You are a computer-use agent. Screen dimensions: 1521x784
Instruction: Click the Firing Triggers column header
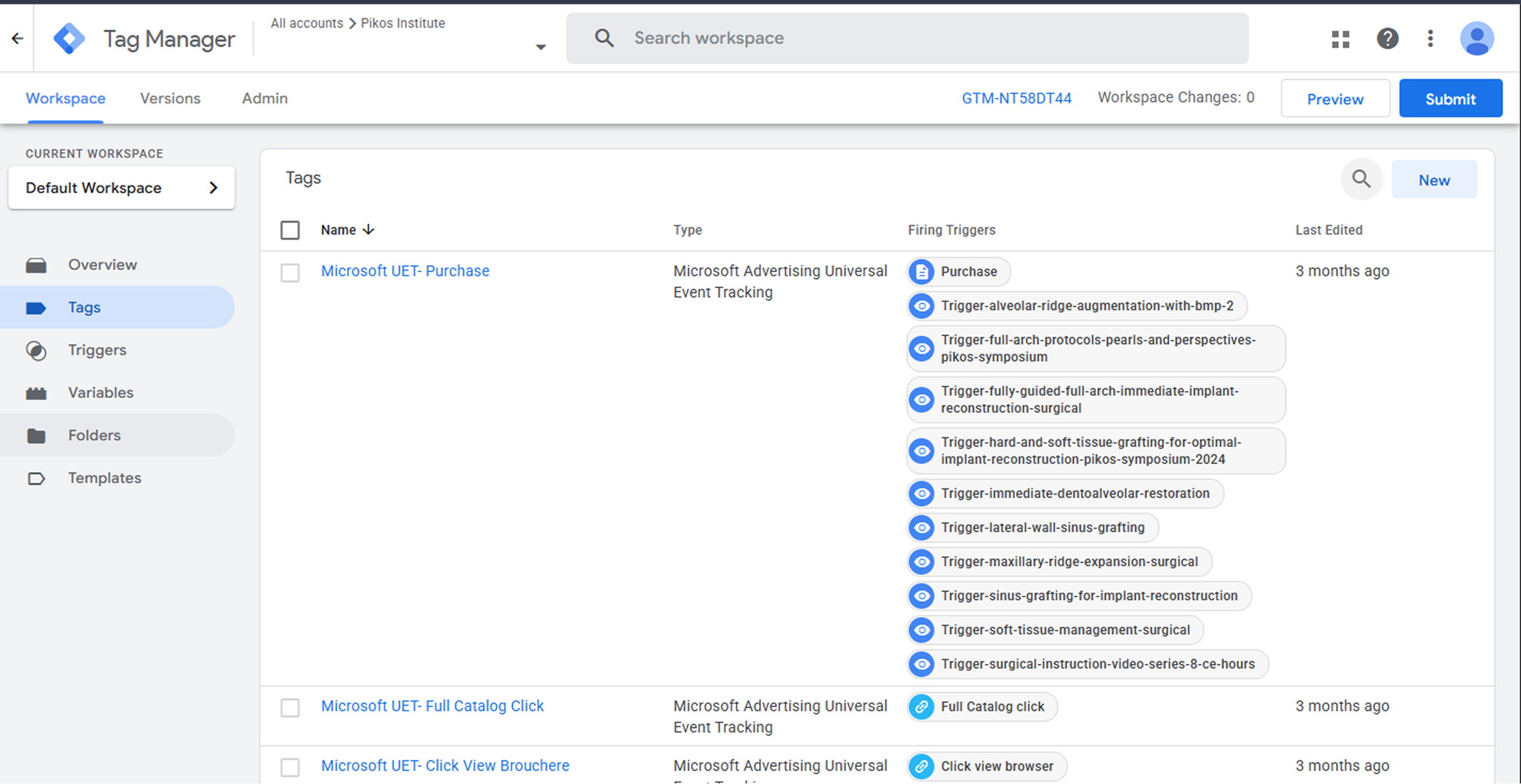click(951, 230)
